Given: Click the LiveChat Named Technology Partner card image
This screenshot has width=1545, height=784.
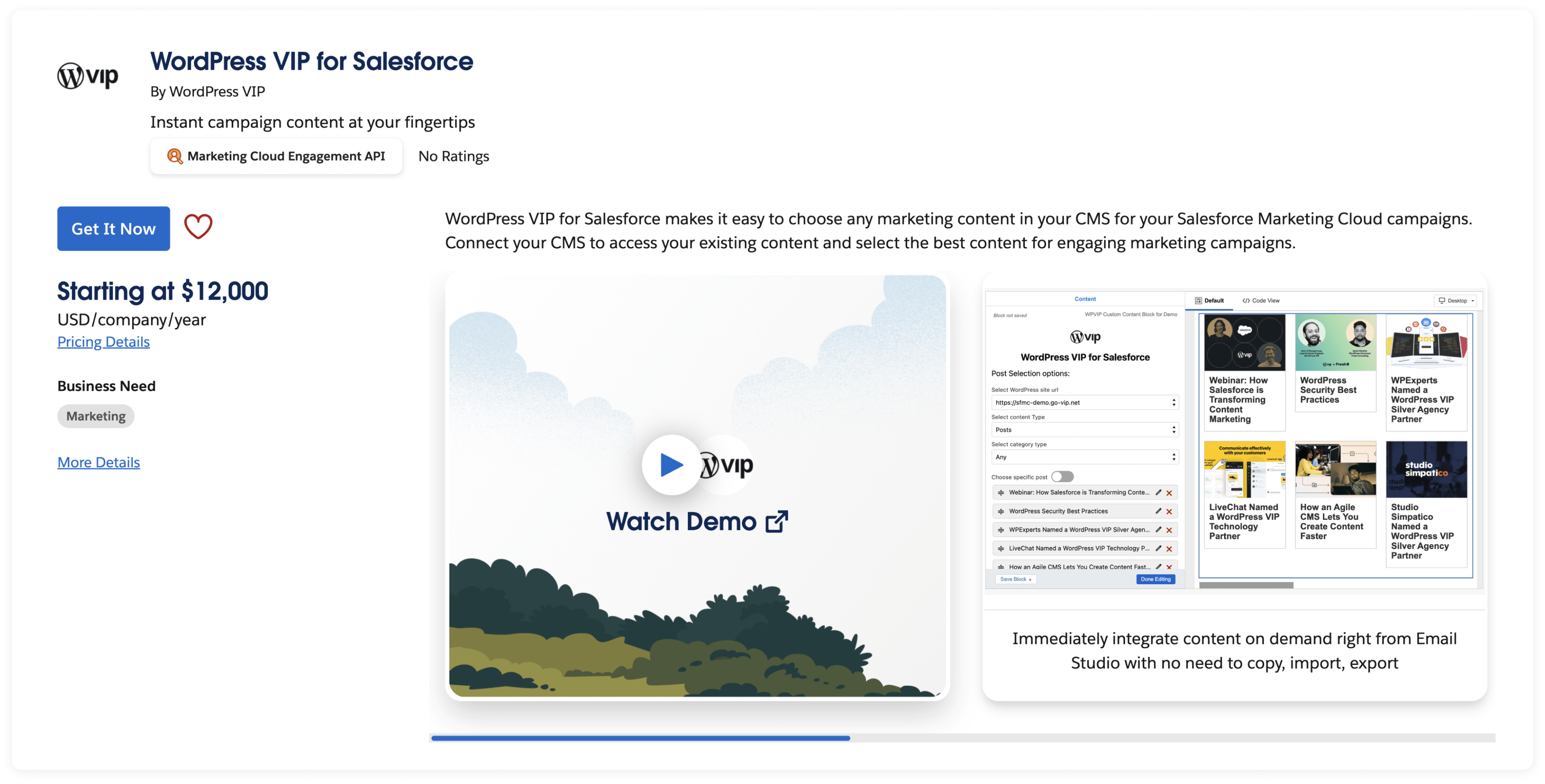Looking at the screenshot, I should 1244,469.
